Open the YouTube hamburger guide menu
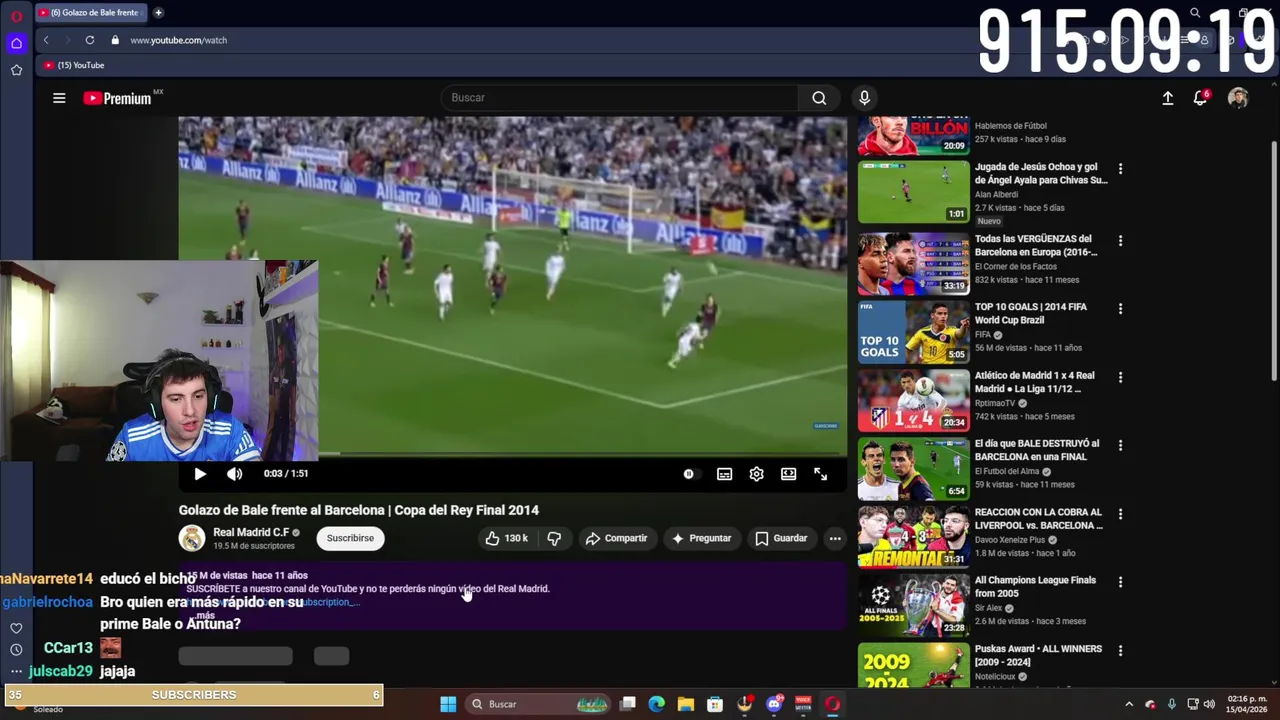Screen dimensions: 1280x720 click(59, 98)
